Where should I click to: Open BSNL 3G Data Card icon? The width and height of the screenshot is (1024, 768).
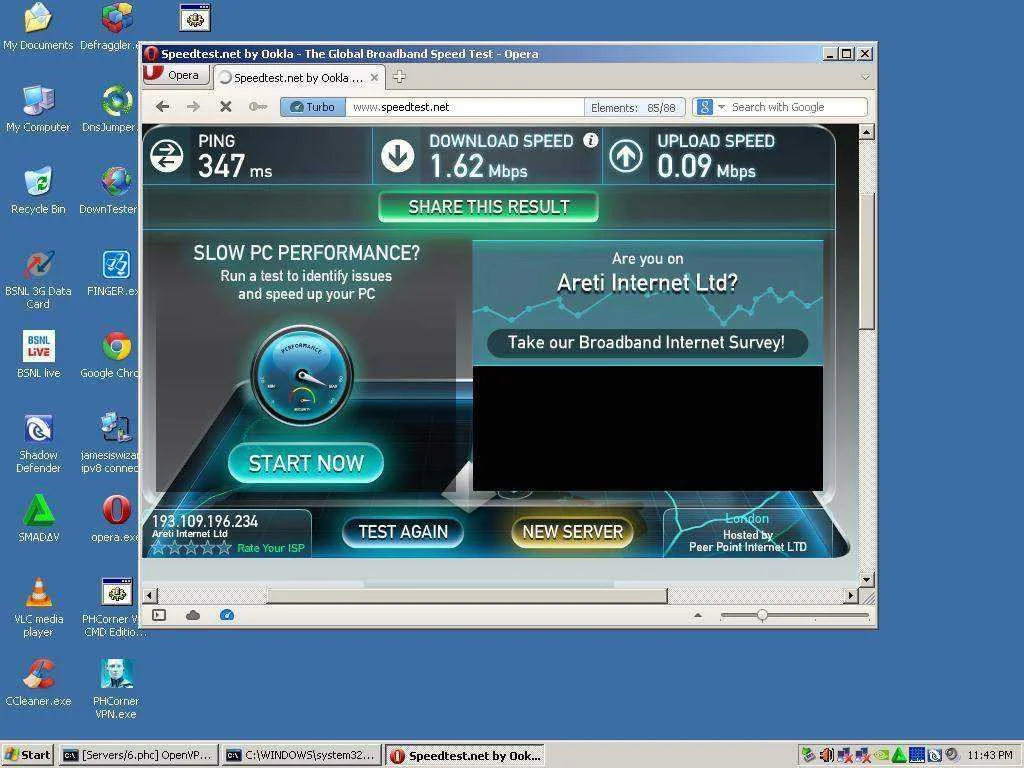[x=38, y=280]
